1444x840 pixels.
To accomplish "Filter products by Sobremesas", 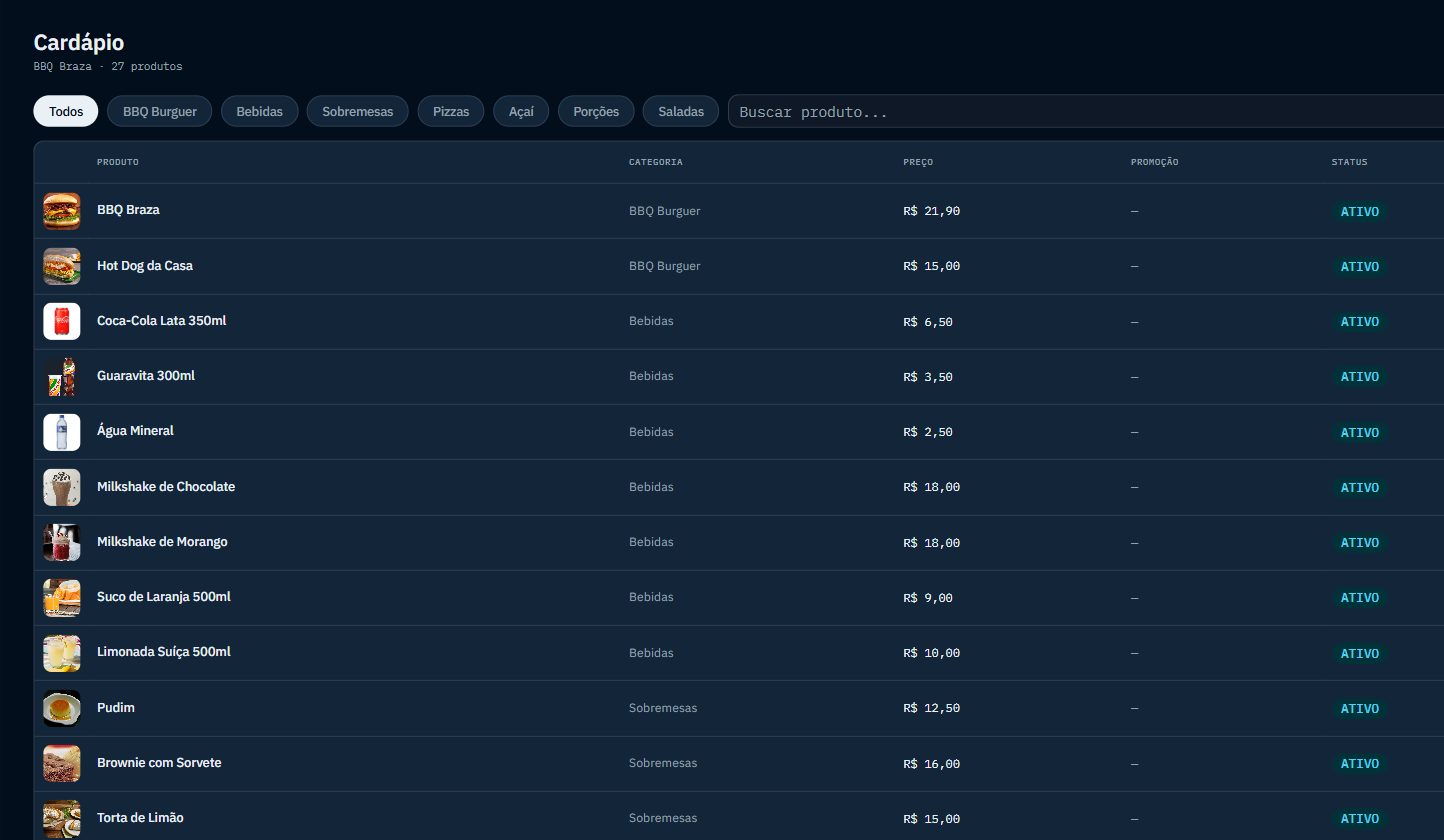I will coord(358,111).
